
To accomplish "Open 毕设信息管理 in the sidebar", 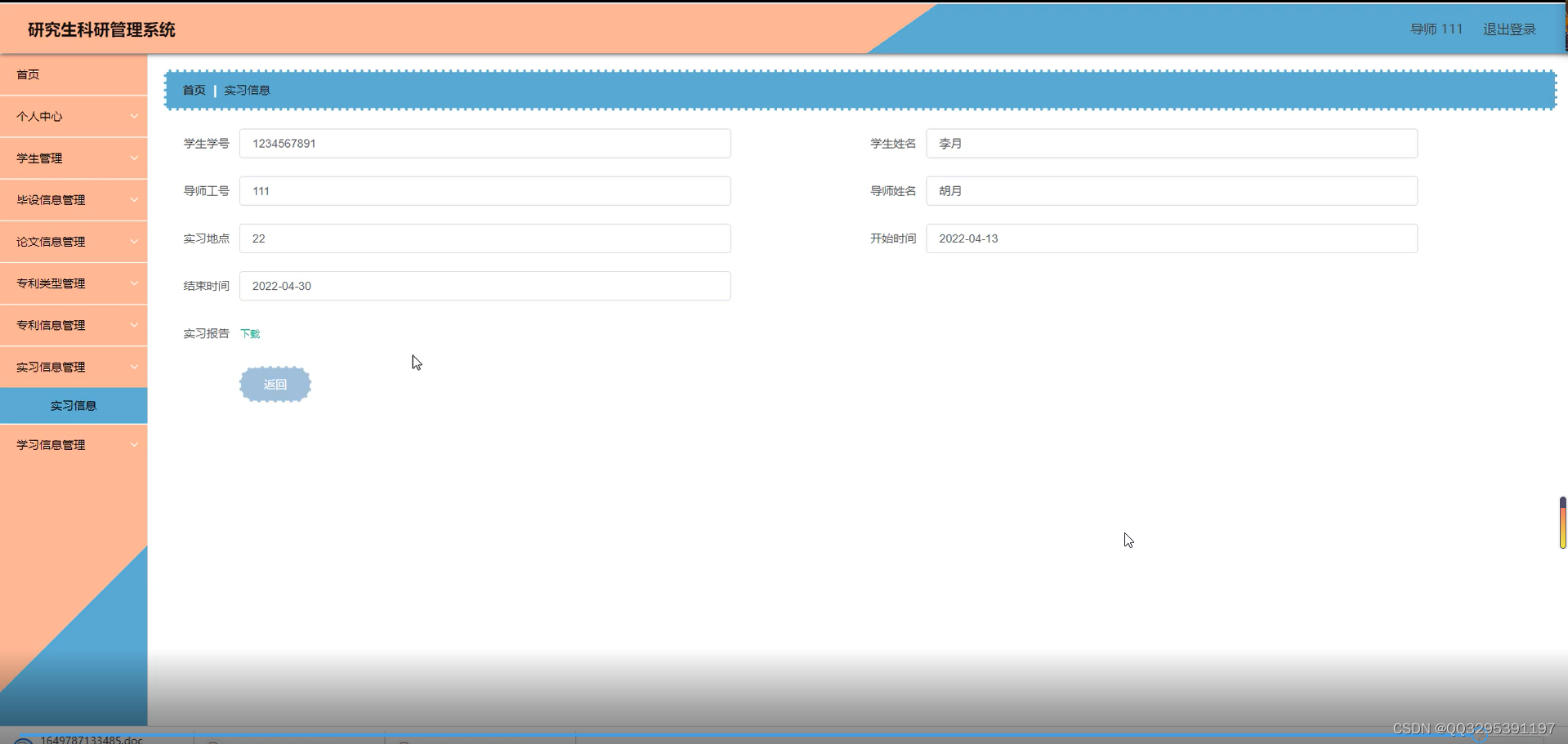I will [x=74, y=200].
